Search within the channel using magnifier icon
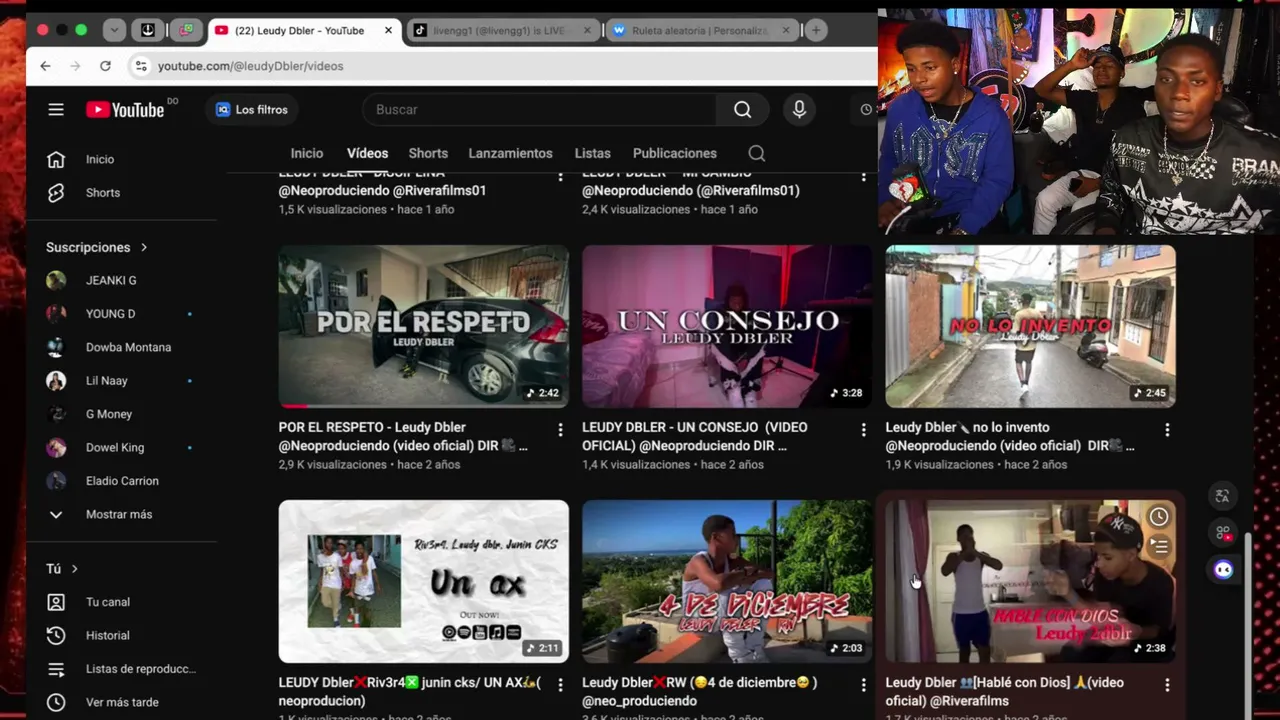 pos(757,153)
